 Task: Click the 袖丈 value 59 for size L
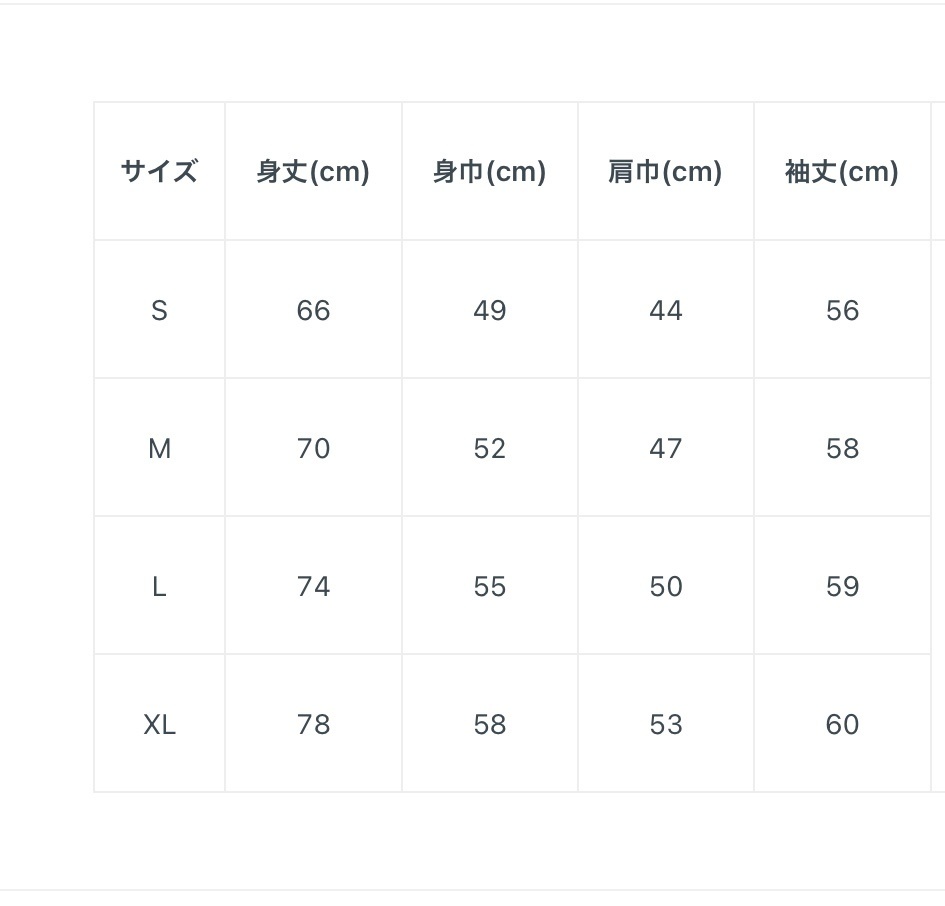(842, 586)
